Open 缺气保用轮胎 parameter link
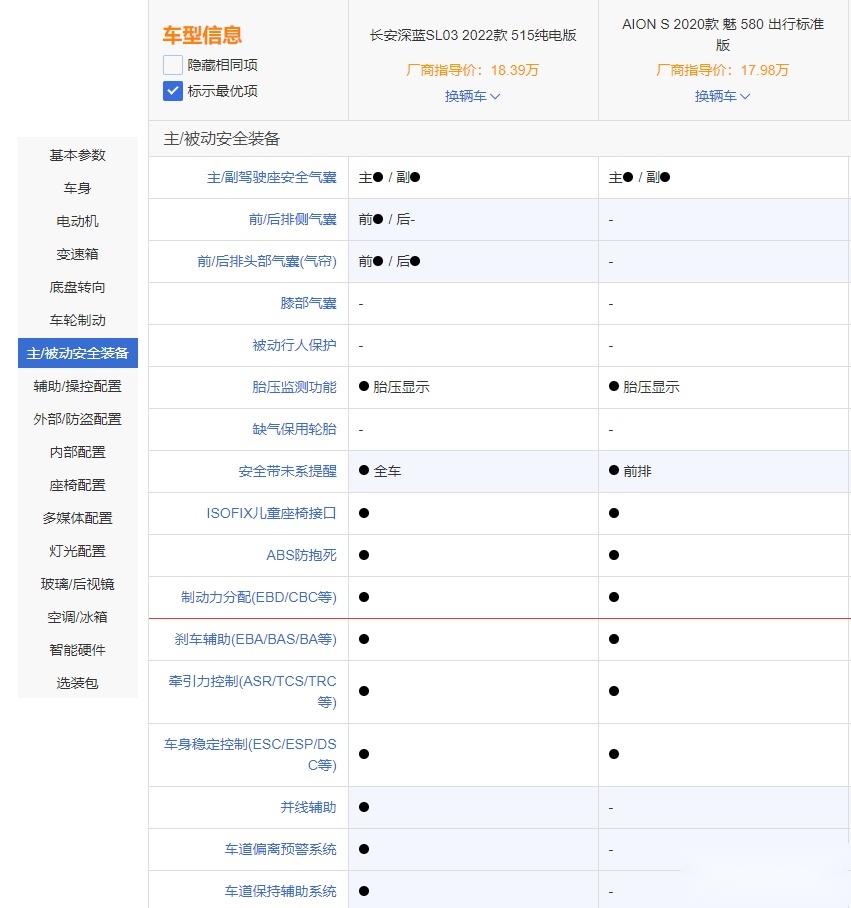Screen dimensions: 851x908 (x=295, y=429)
